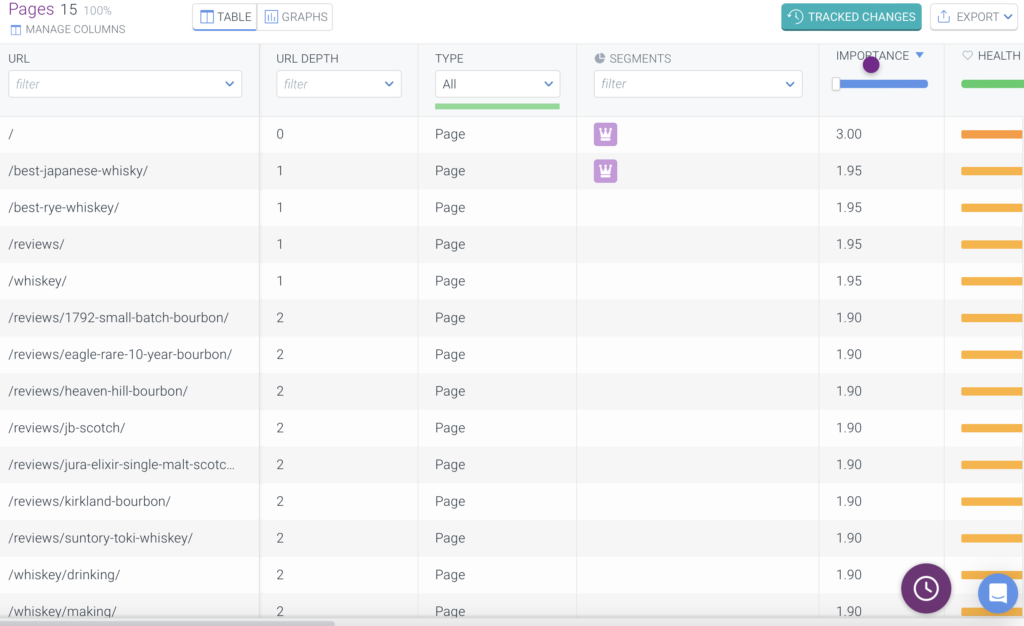
Task: Select the /whiskey/drinking/ URL
Action: pyautogui.click(x=65, y=574)
